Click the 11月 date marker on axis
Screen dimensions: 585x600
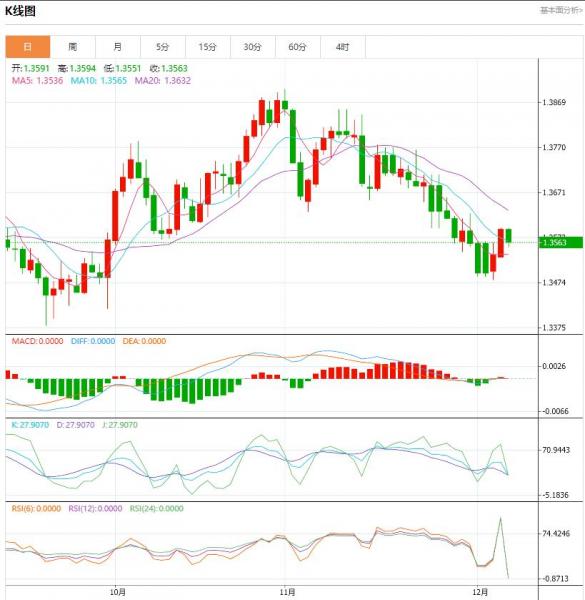coord(287,592)
